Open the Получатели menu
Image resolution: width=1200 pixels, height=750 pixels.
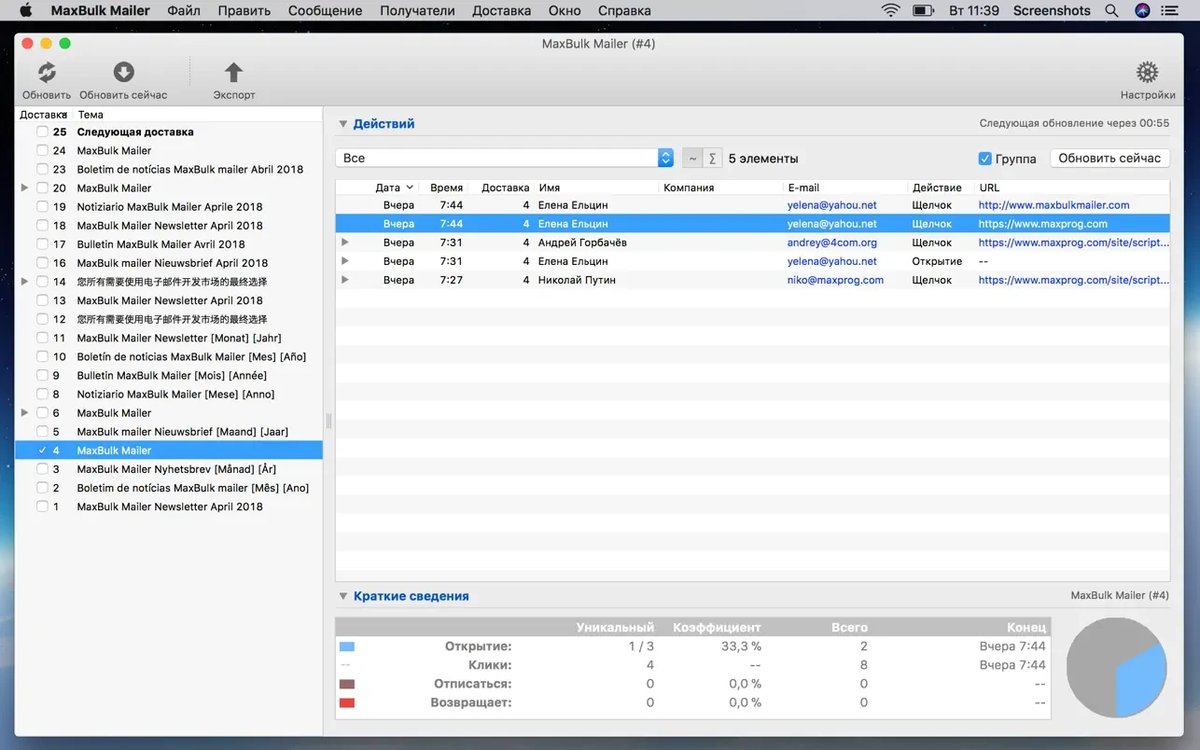[417, 11]
